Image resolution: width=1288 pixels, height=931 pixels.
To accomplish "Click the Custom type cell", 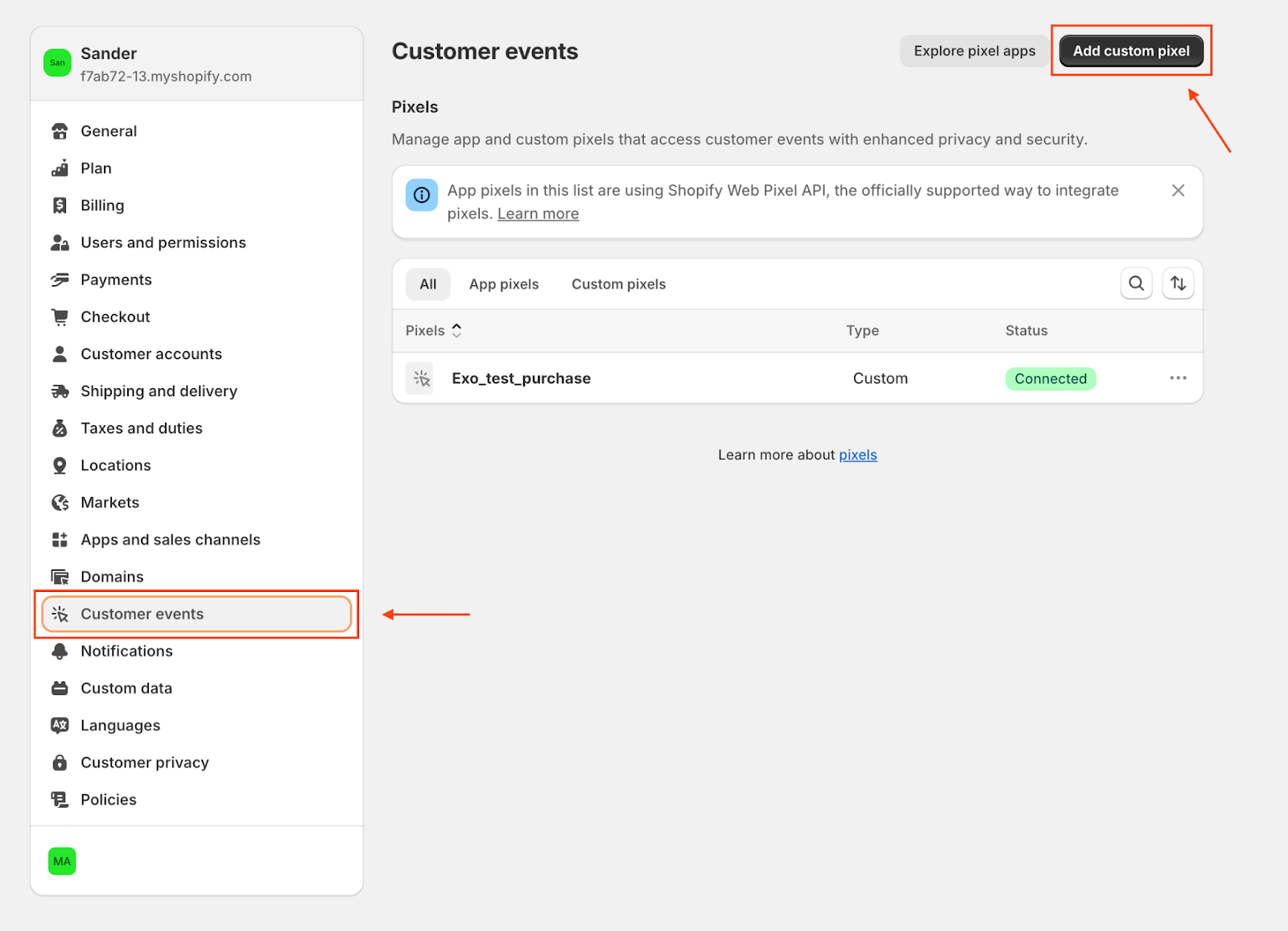I will [880, 379].
